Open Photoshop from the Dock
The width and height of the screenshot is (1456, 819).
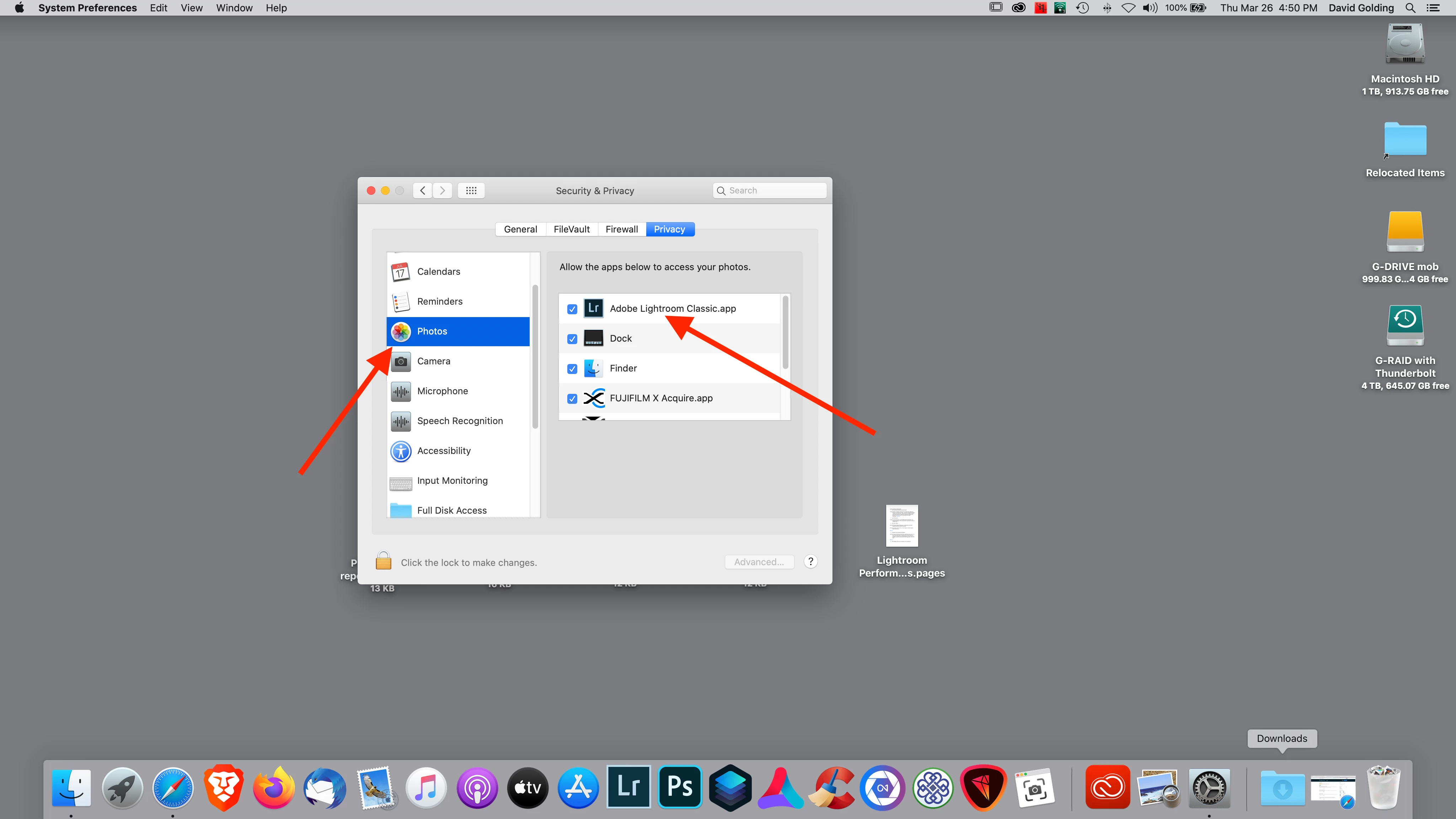679,787
